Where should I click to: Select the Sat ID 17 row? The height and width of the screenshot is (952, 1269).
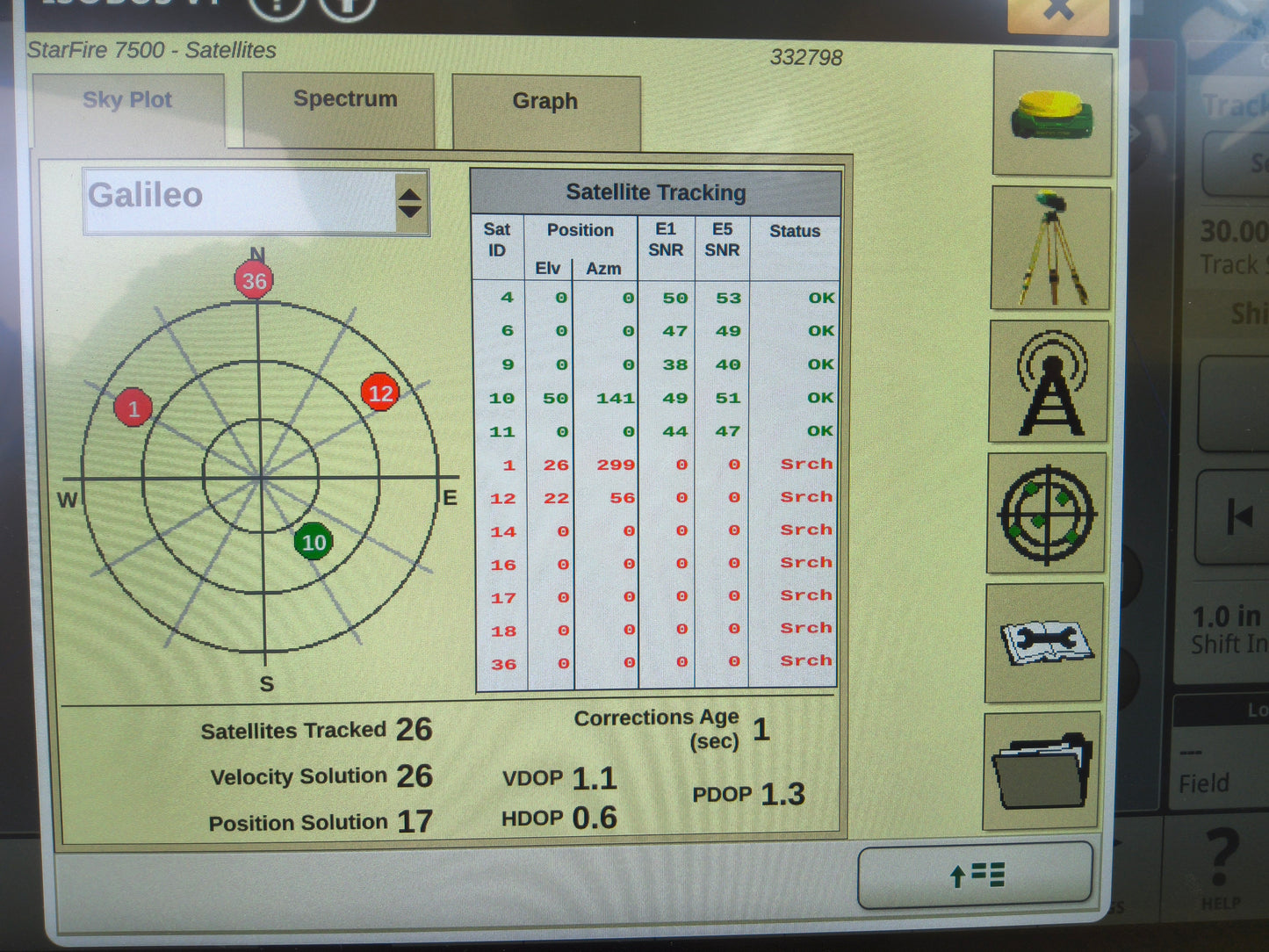pyautogui.click(x=656, y=597)
